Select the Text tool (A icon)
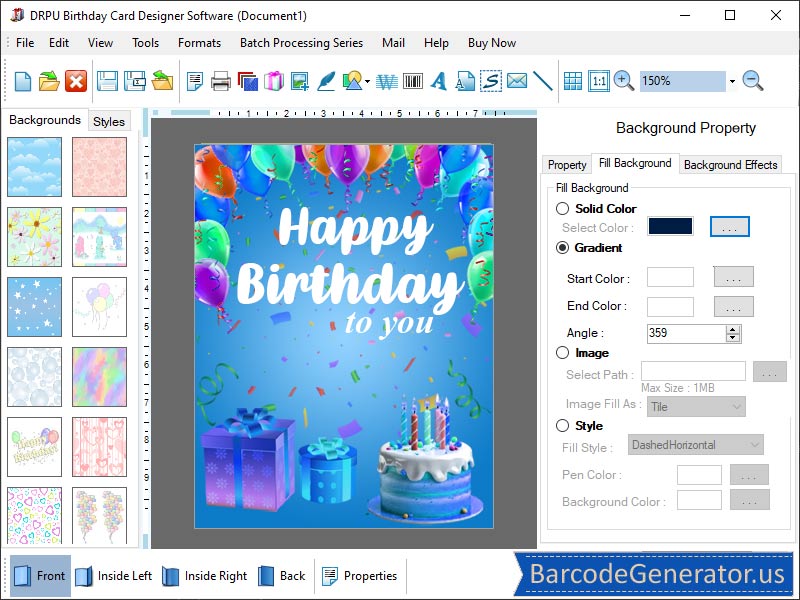The width and height of the screenshot is (800, 600). 439,82
